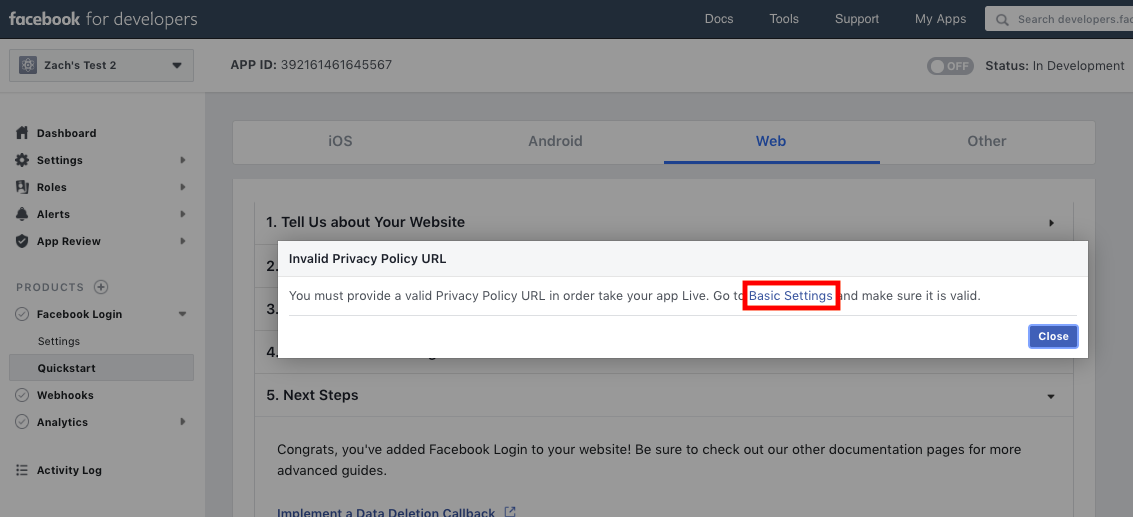Click the Activity Log list icon
The width and height of the screenshot is (1133, 517).
coord(22,470)
